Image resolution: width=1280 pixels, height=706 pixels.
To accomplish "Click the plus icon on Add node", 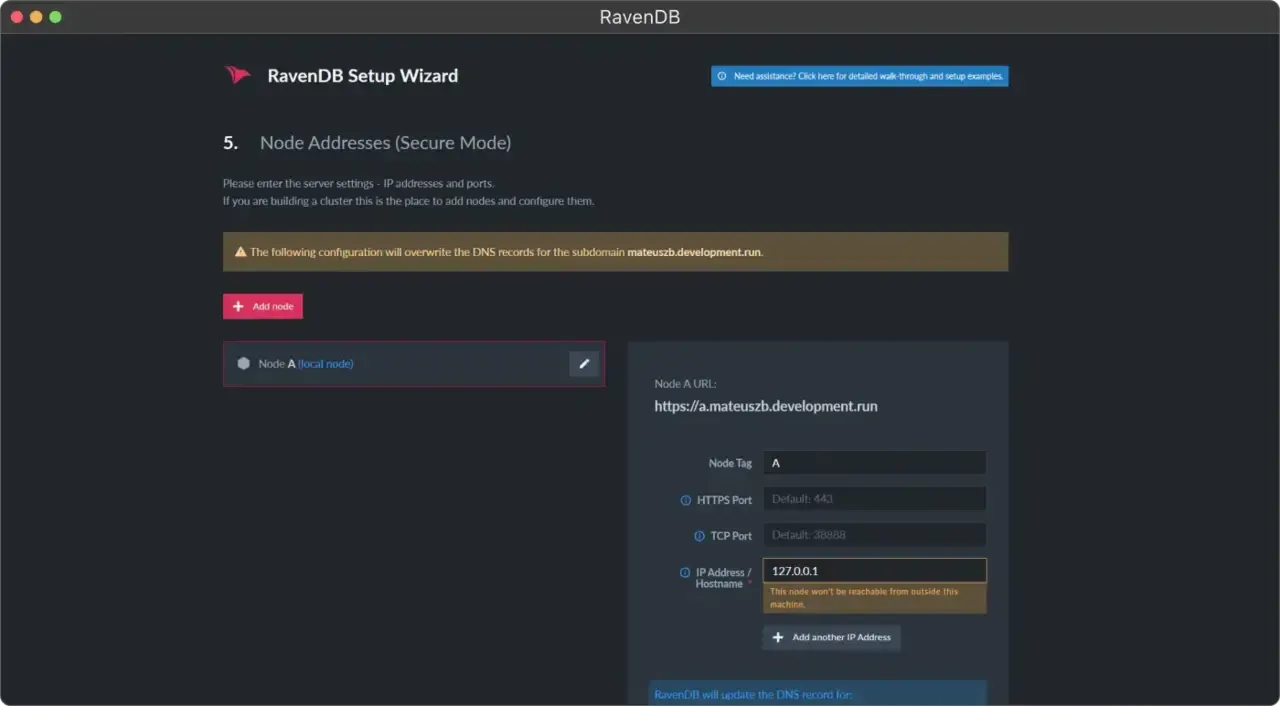I will (238, 306).
